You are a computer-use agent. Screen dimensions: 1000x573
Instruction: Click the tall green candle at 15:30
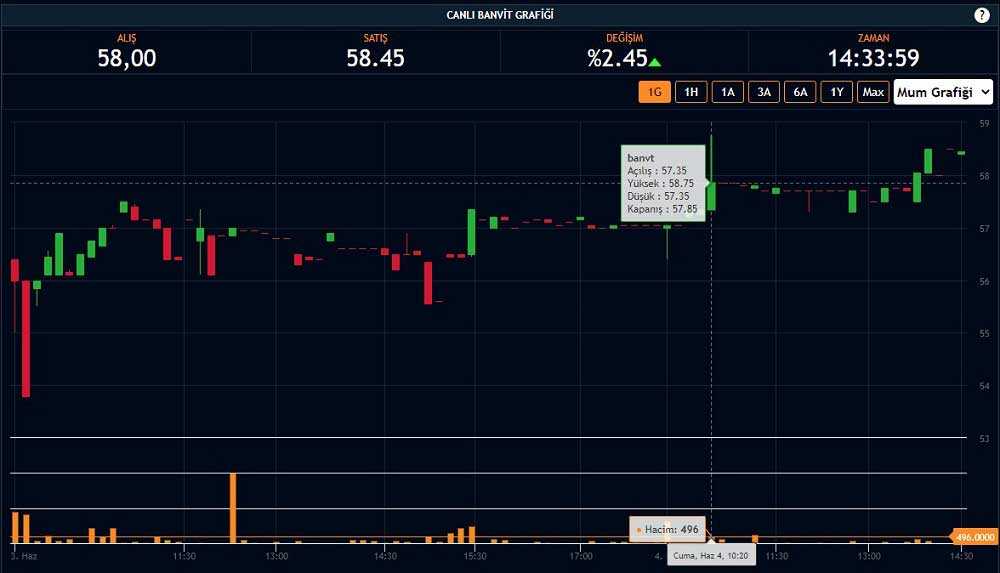(471, 232)
